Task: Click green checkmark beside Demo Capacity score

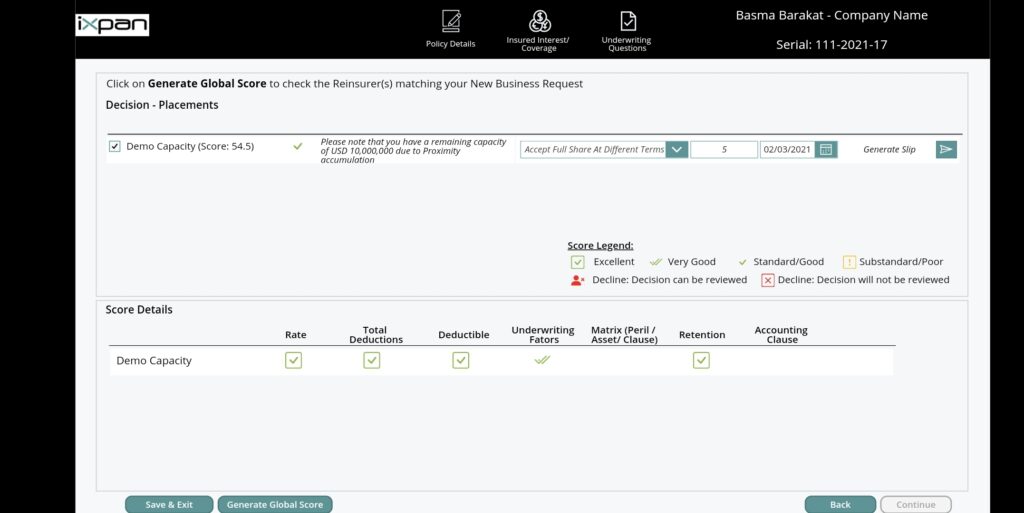Action: (297, 146)
